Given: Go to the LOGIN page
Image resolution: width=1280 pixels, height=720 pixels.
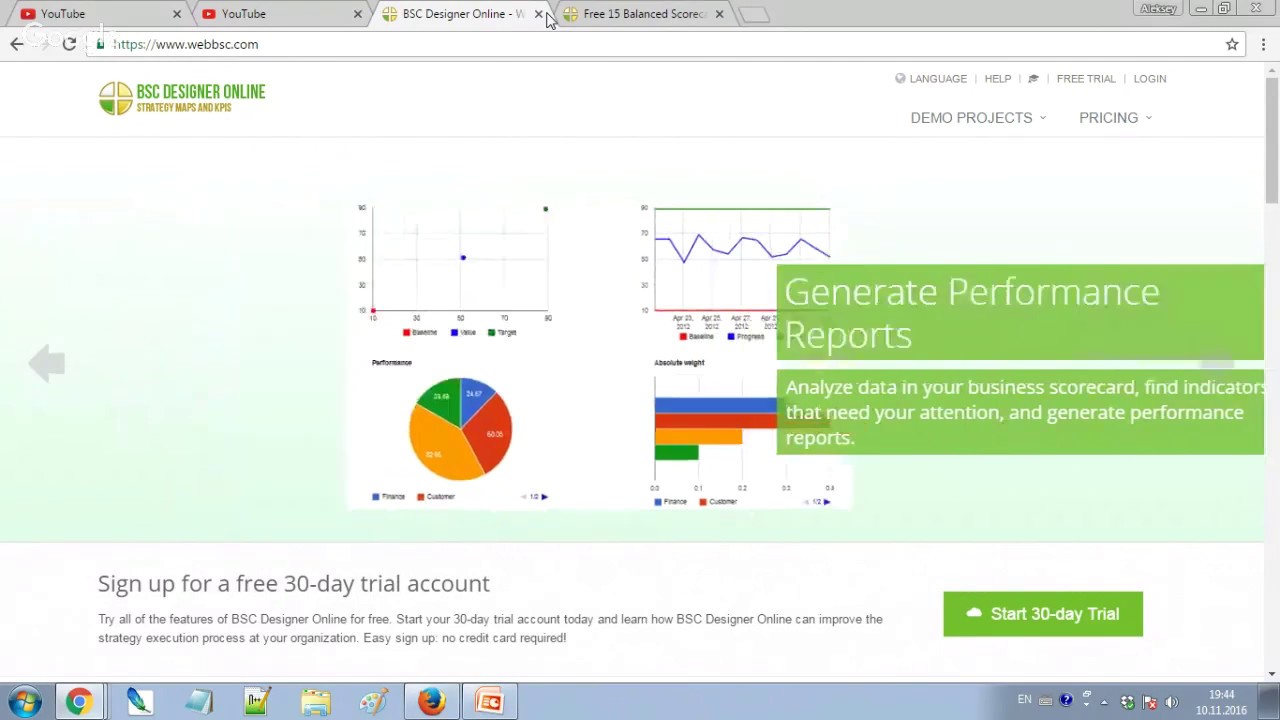Looking at the screenshot, I should coord(1149,79).
